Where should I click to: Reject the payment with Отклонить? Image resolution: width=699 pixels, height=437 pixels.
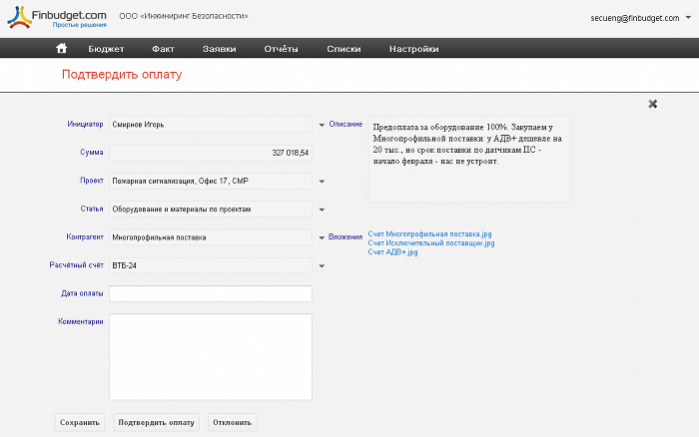point(232,423)
